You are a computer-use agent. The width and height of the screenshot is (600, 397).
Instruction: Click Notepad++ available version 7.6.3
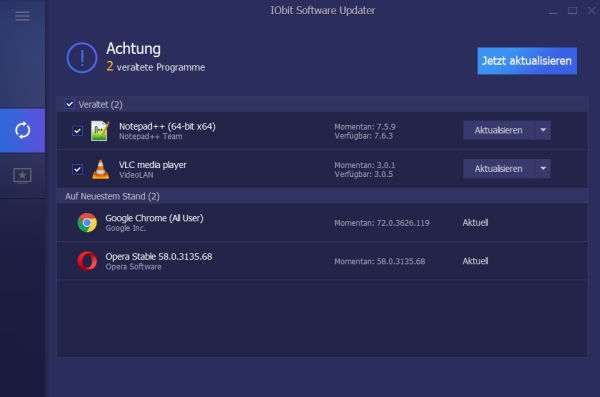[x=364, y=136]
